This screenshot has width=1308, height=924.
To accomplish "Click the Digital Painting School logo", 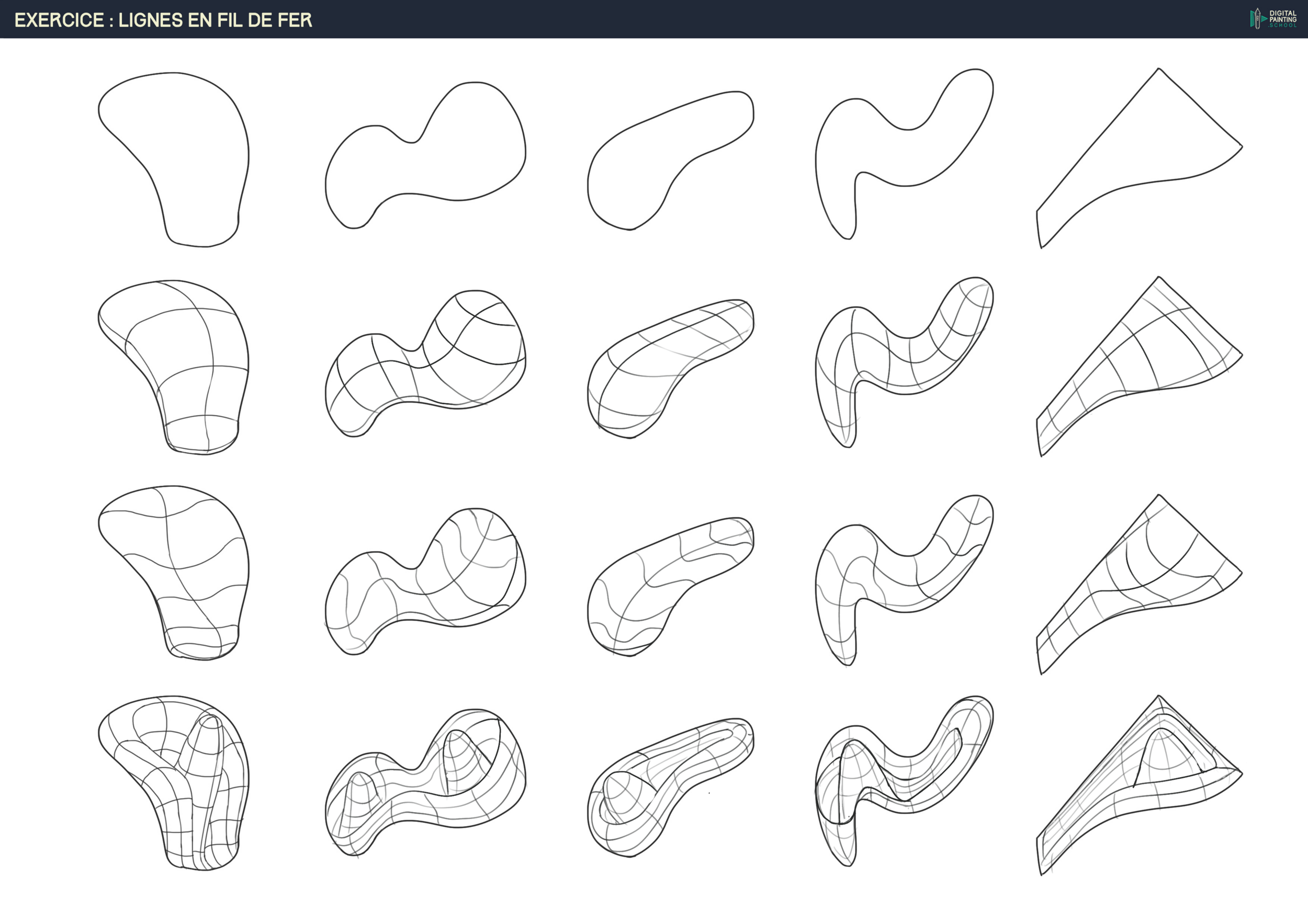I will pyautogui.click(x=1272, y=19).
